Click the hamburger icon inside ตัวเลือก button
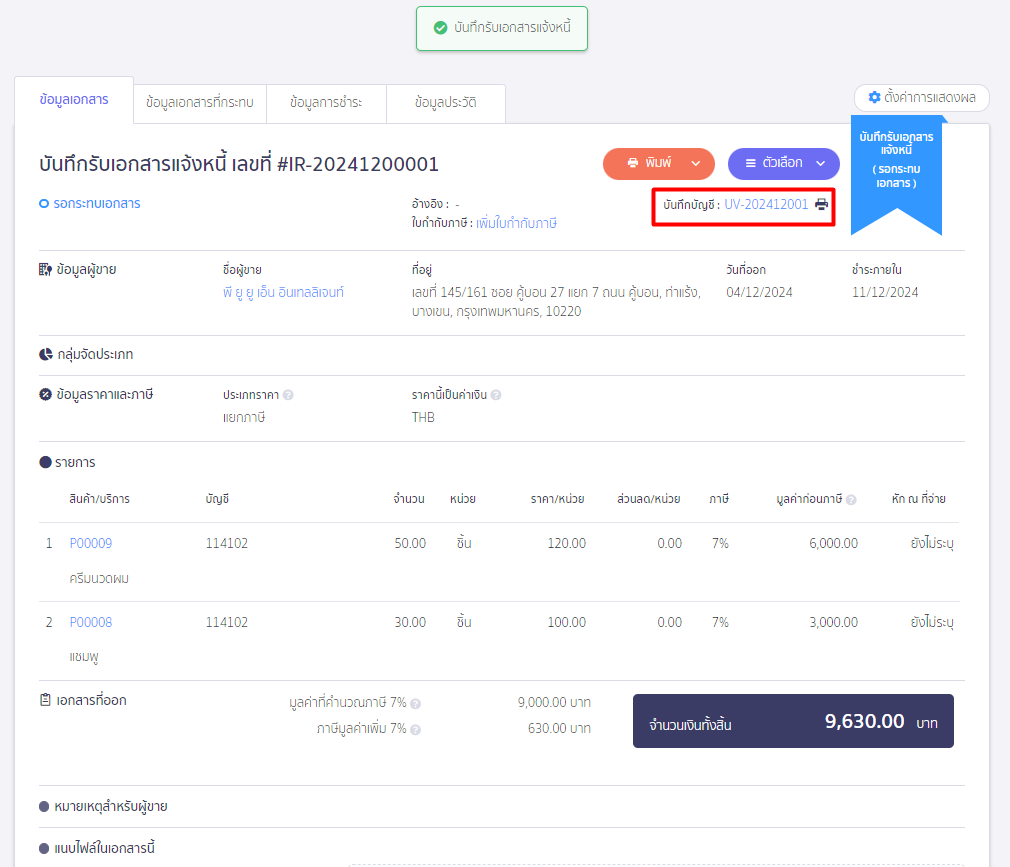Screen dimensions: 1010x867 [749, 163]
